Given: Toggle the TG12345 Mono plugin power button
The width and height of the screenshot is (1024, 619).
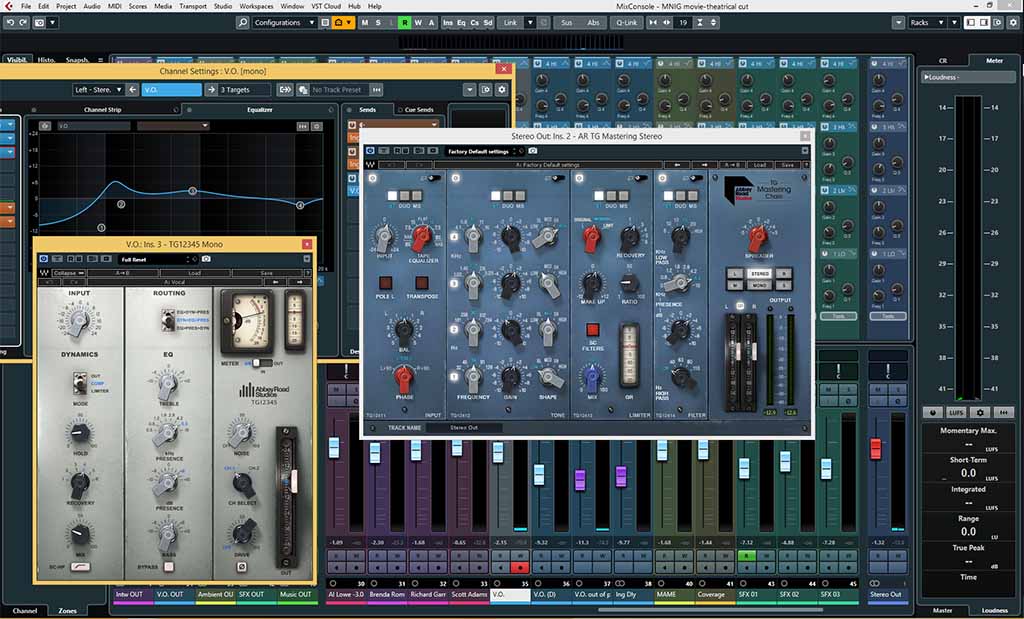Looking at the screenshot, I should coord(44,259).
